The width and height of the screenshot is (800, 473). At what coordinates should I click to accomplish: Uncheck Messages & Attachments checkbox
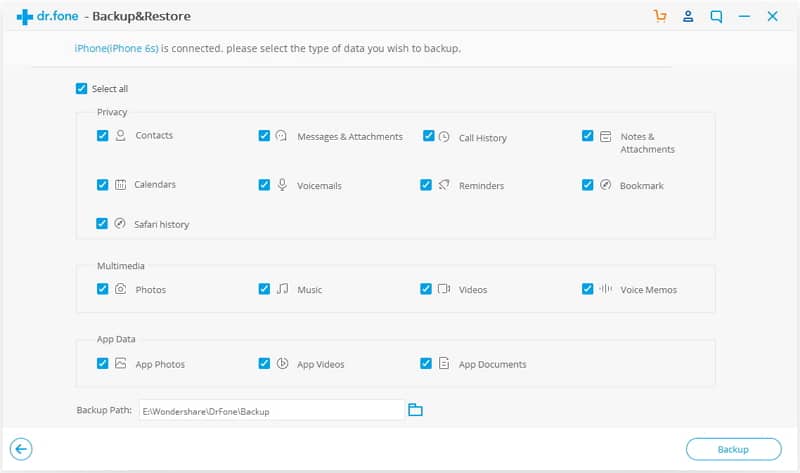[x=264, y=136]
